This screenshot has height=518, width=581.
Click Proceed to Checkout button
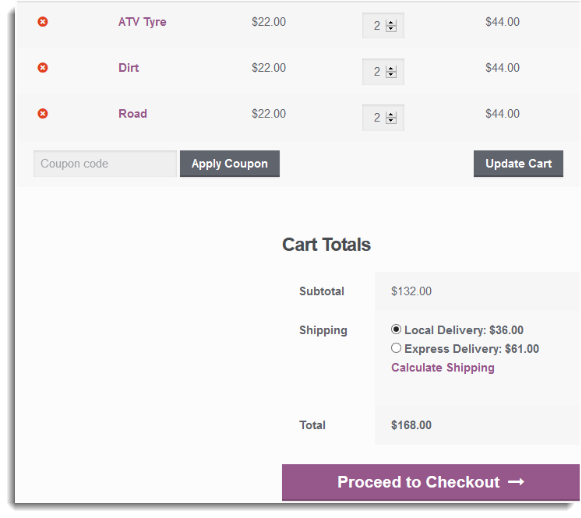click(x=431, y=482)
